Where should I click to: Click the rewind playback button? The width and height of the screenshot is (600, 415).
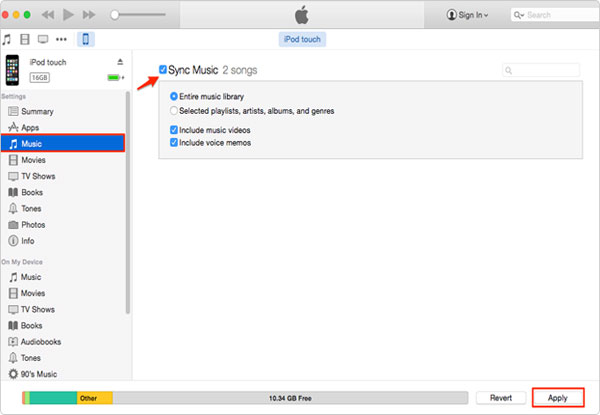[x=48, y=15]
